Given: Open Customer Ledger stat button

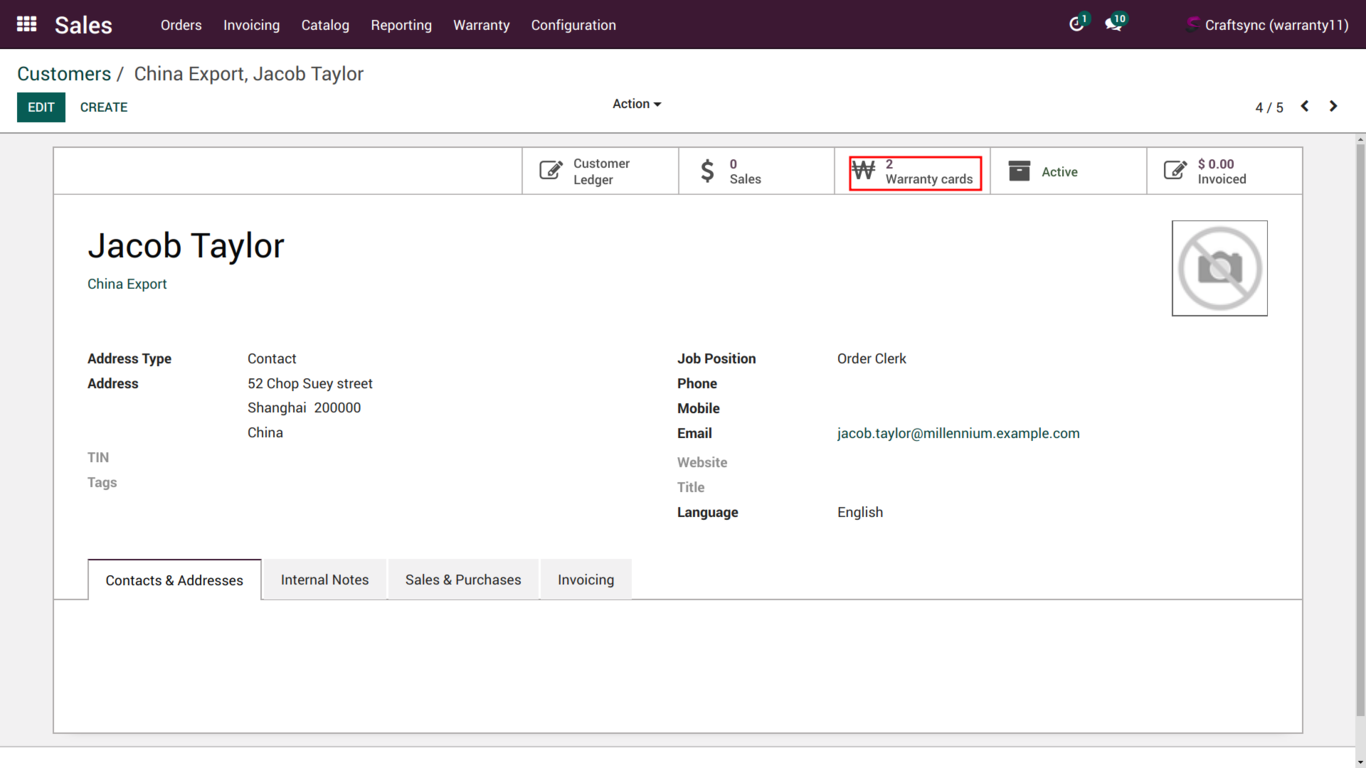Looking at the screenshot, I should point(600,172).
